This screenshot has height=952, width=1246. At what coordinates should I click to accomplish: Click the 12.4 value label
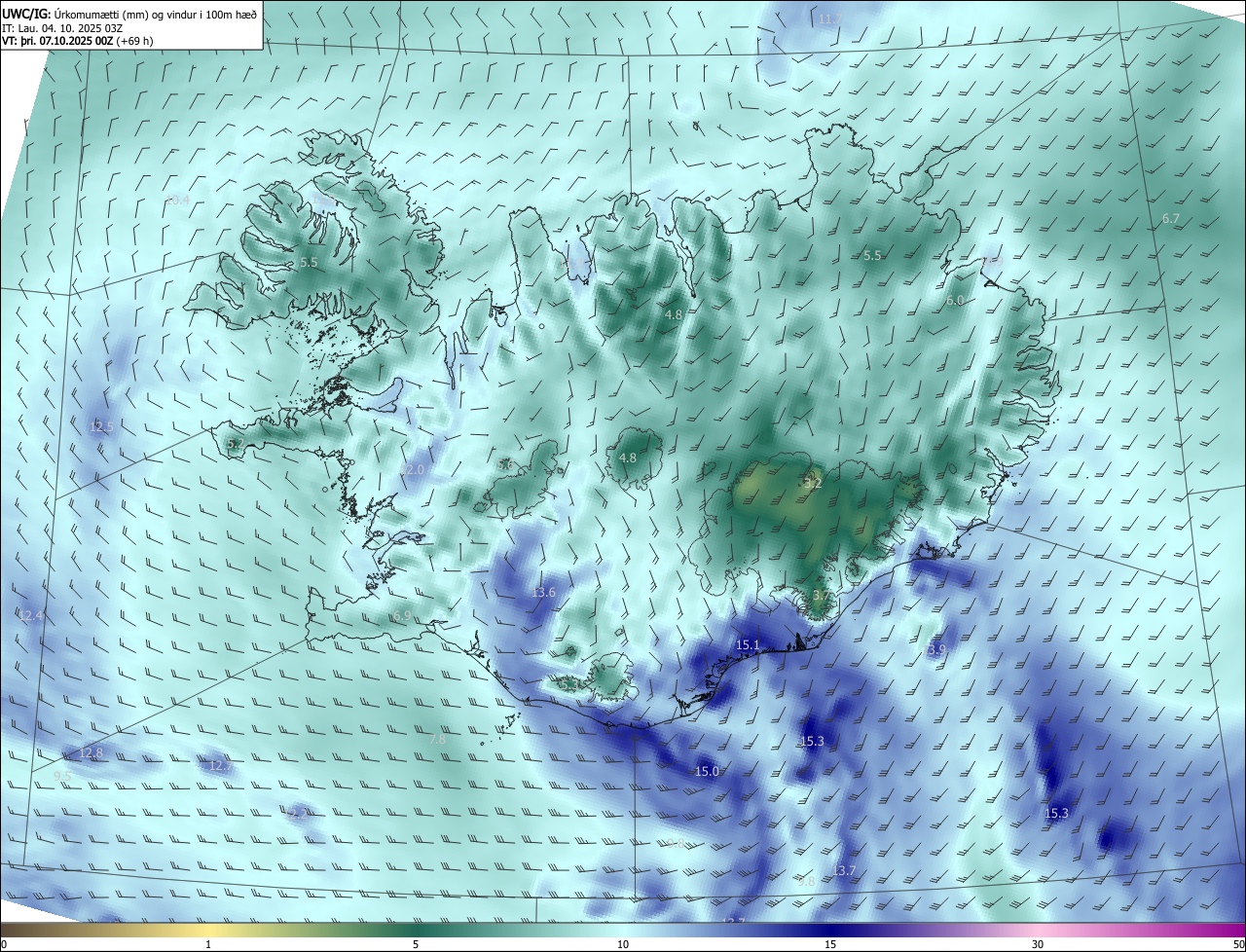coord(31,615)
